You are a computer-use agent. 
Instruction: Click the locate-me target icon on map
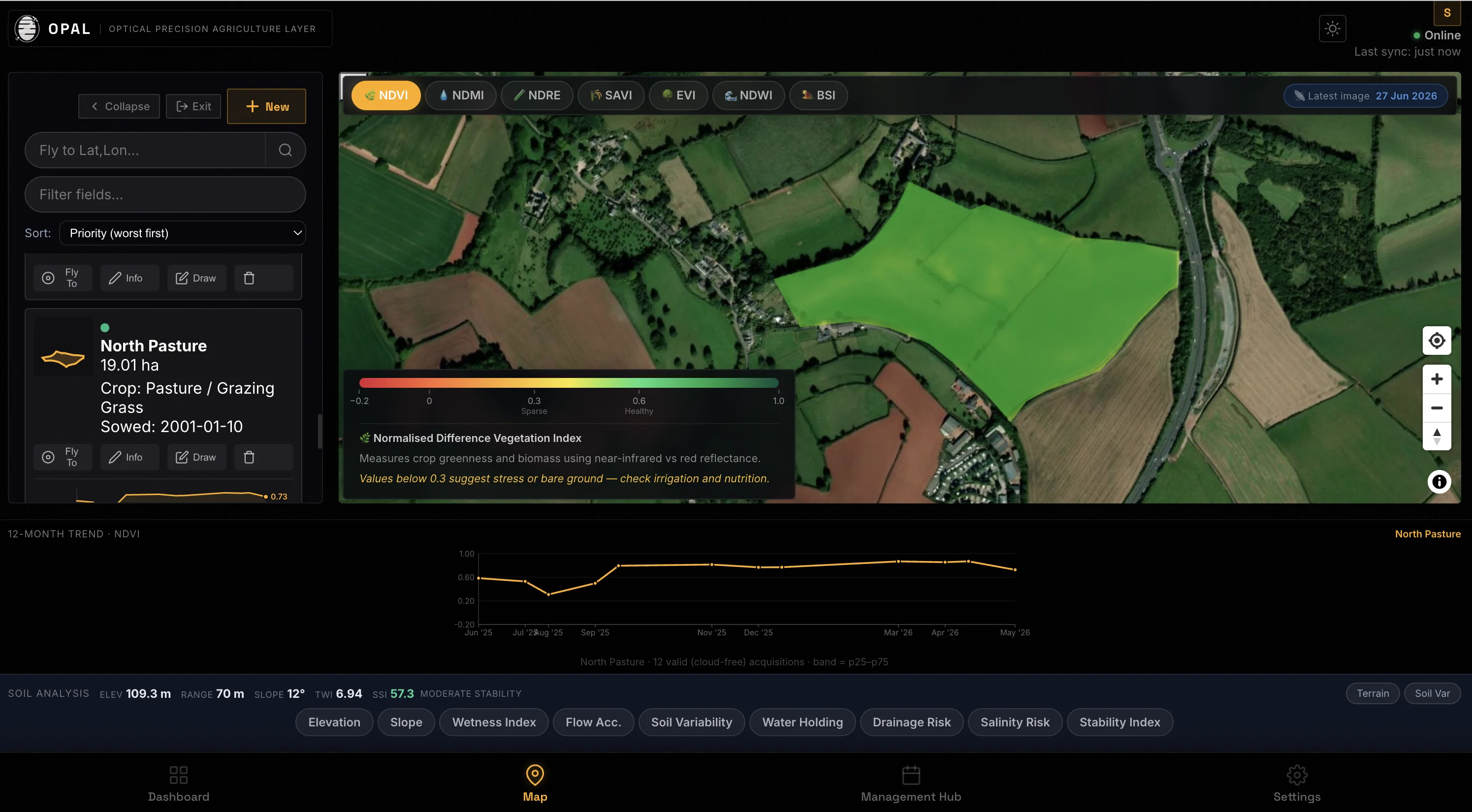1437,341
